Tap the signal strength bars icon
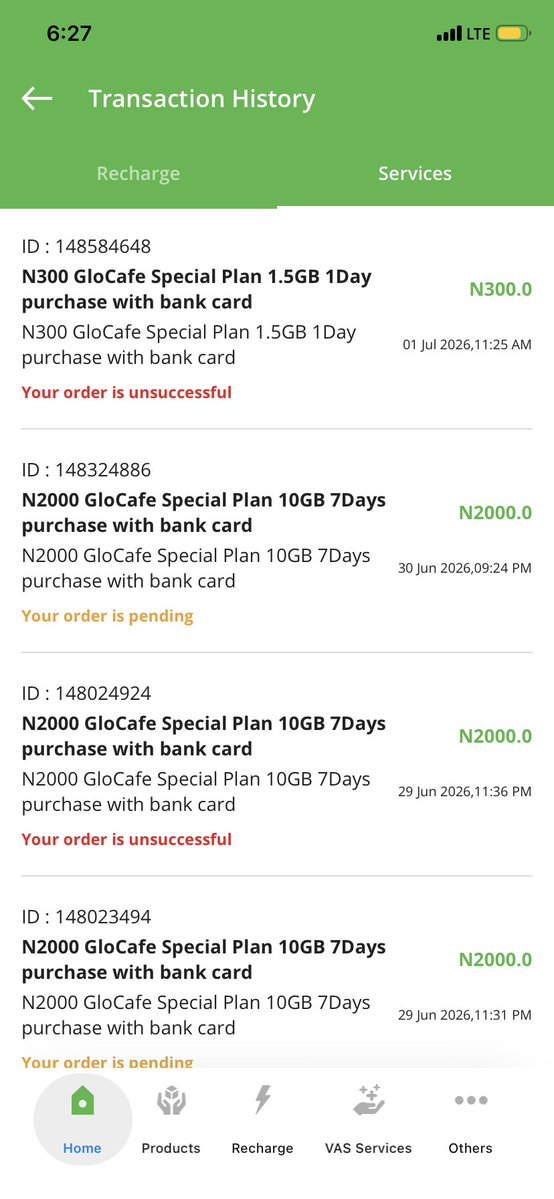Viewport: 554px width, 1199px height. [x=449, y=34]
